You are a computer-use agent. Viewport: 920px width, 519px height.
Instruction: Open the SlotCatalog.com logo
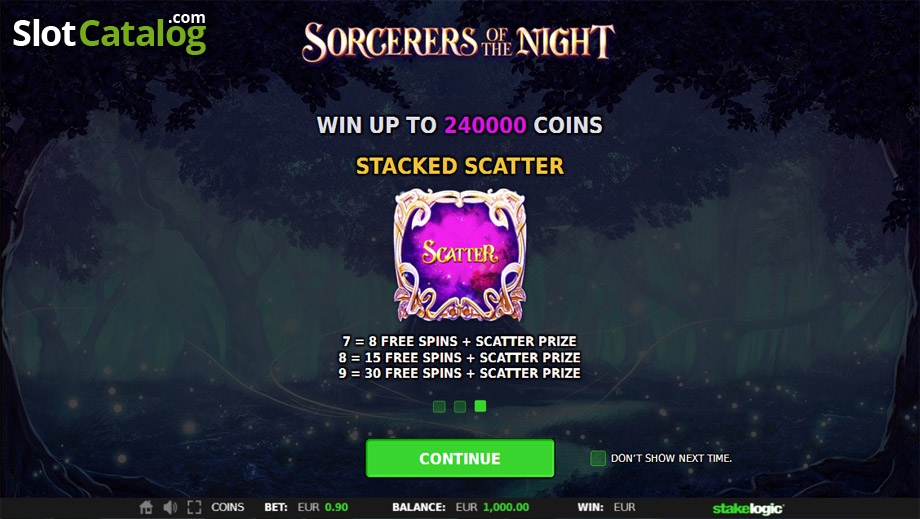pyautogui.click(x=110, y=33)
